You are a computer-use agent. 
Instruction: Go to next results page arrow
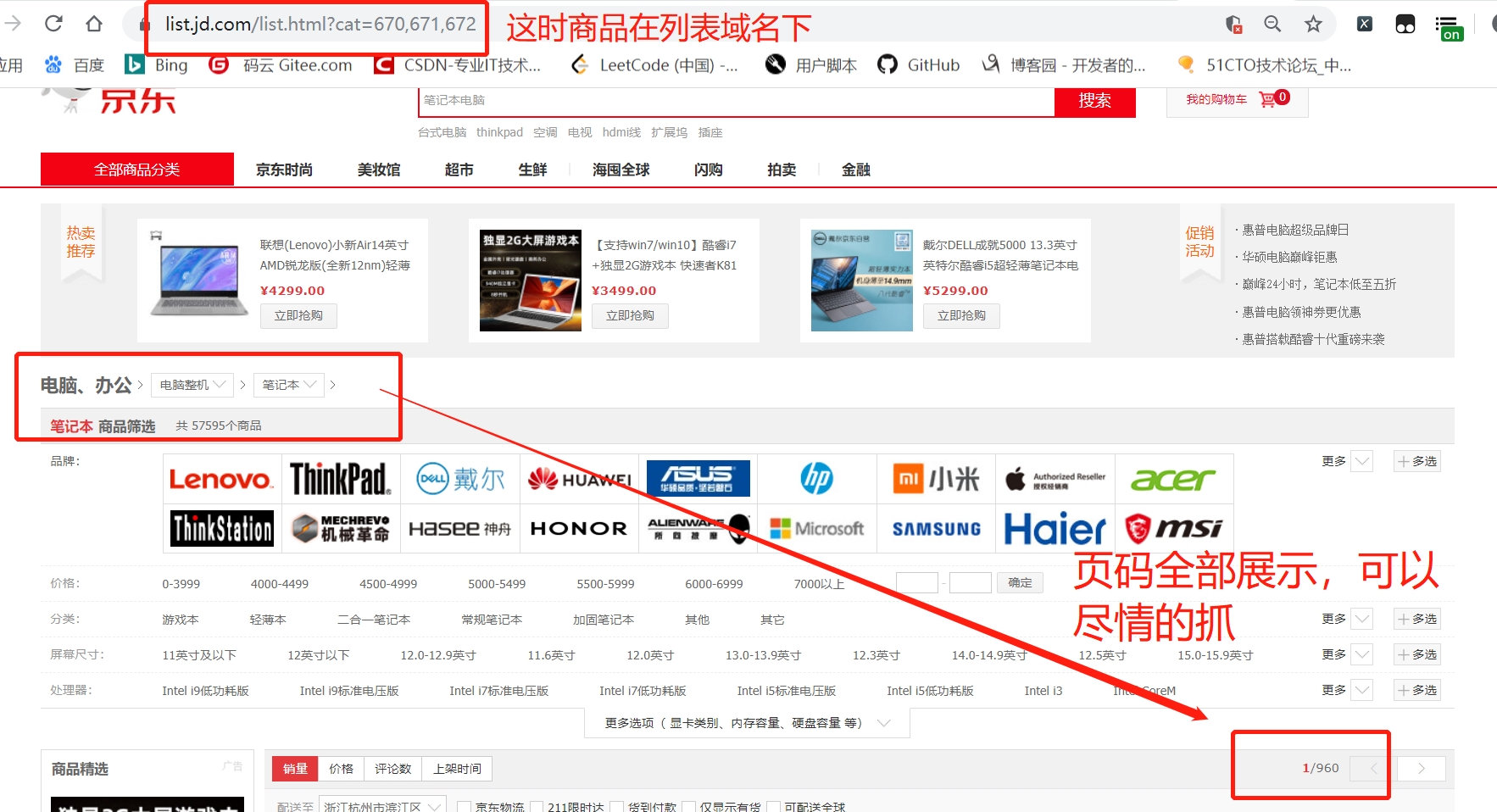click(x=1422, y=768)
